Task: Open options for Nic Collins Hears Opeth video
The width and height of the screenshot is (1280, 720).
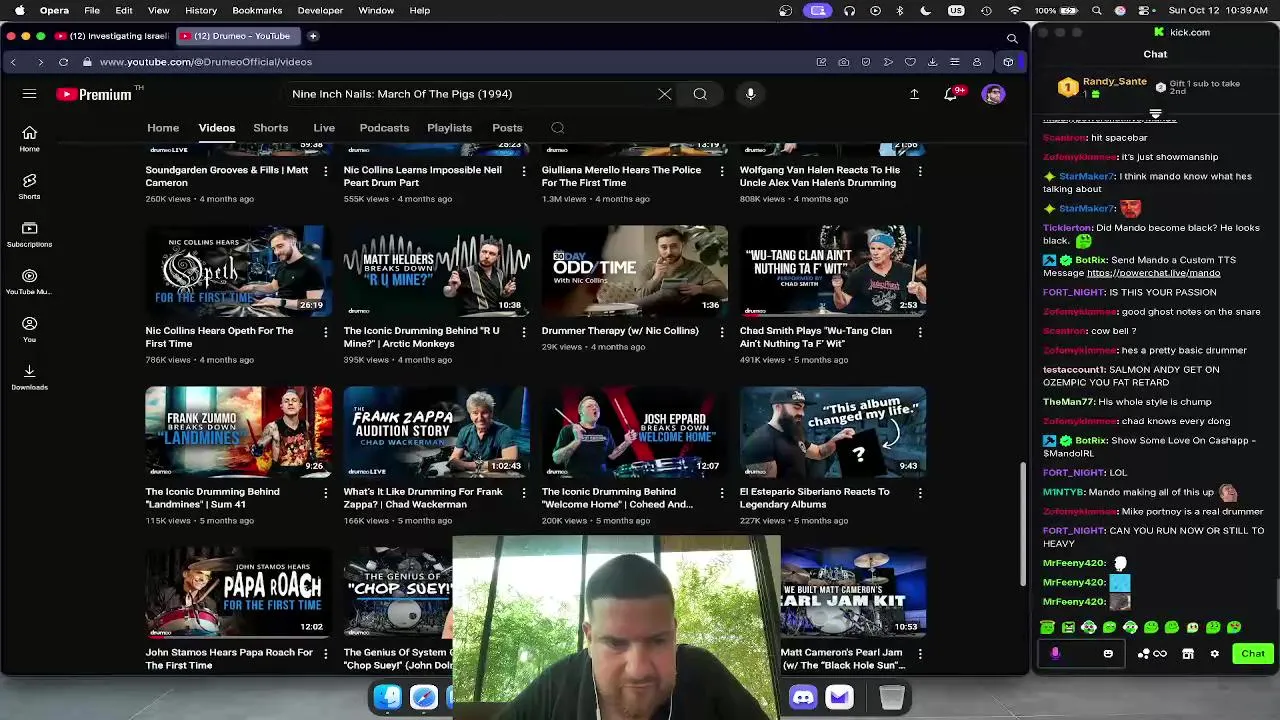Action: click(325, 332)
